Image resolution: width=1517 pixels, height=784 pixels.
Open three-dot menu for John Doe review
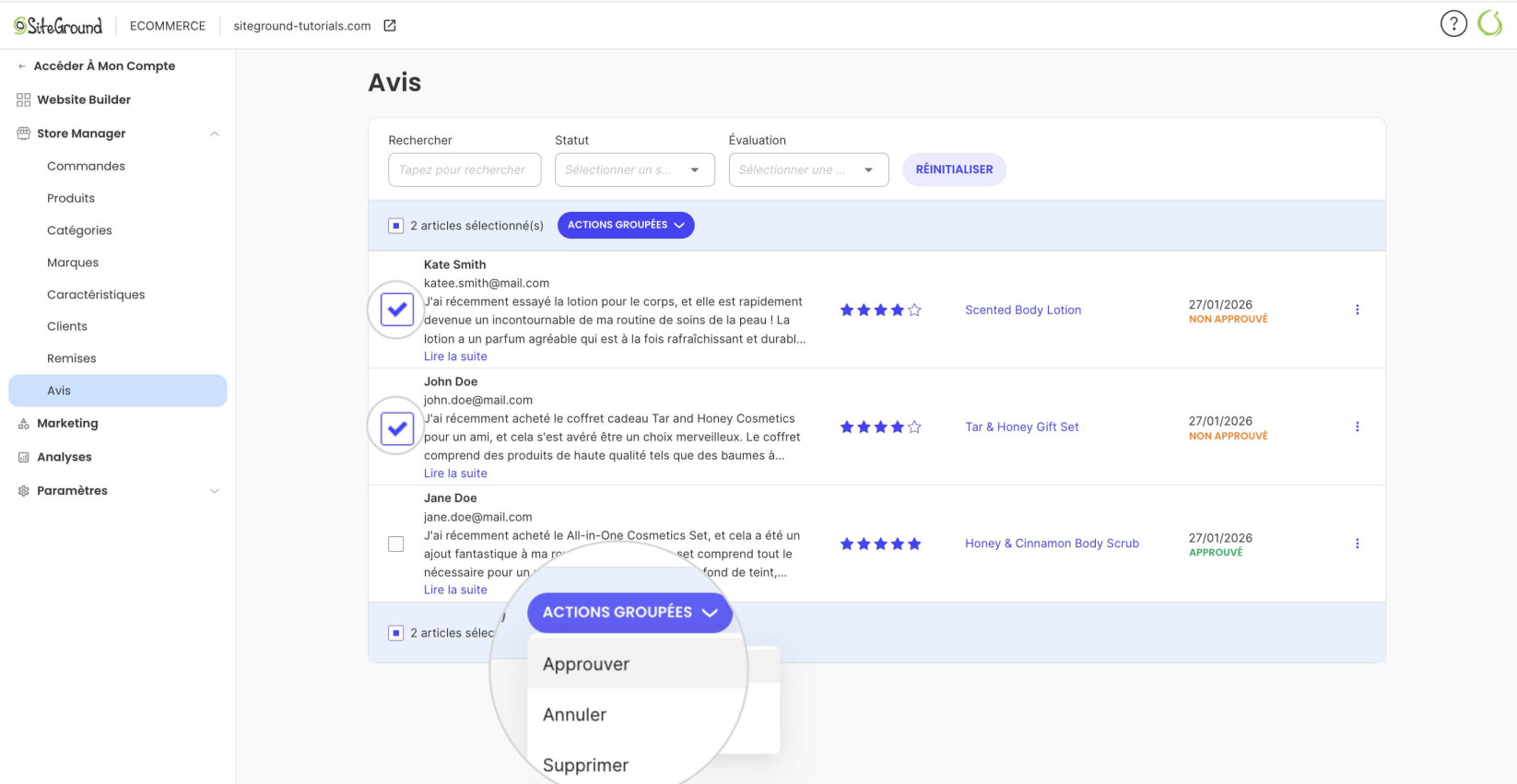(1357, 427)
